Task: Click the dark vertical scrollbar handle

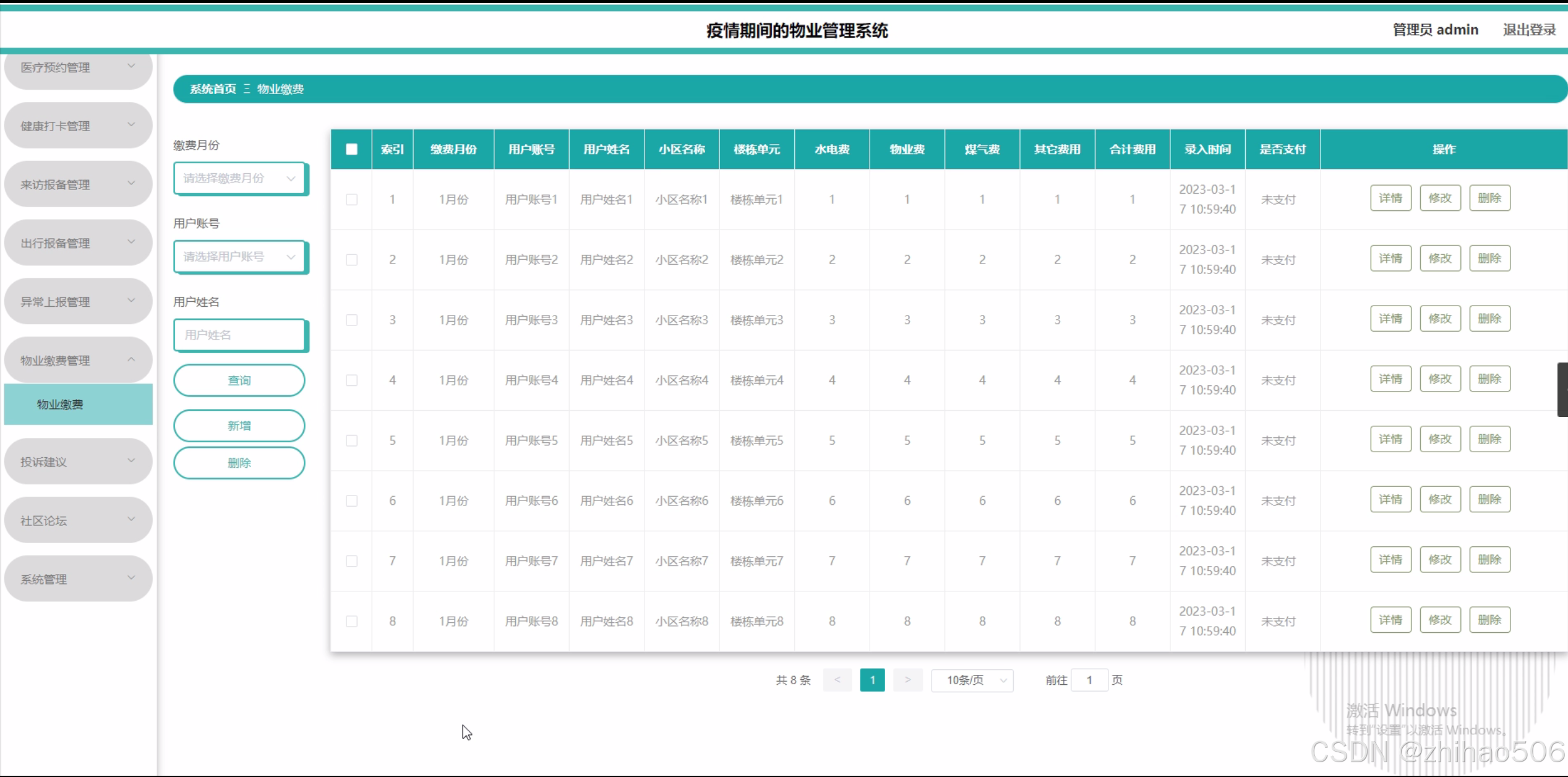Action: pyautogui.click(x=1562, y=390)
